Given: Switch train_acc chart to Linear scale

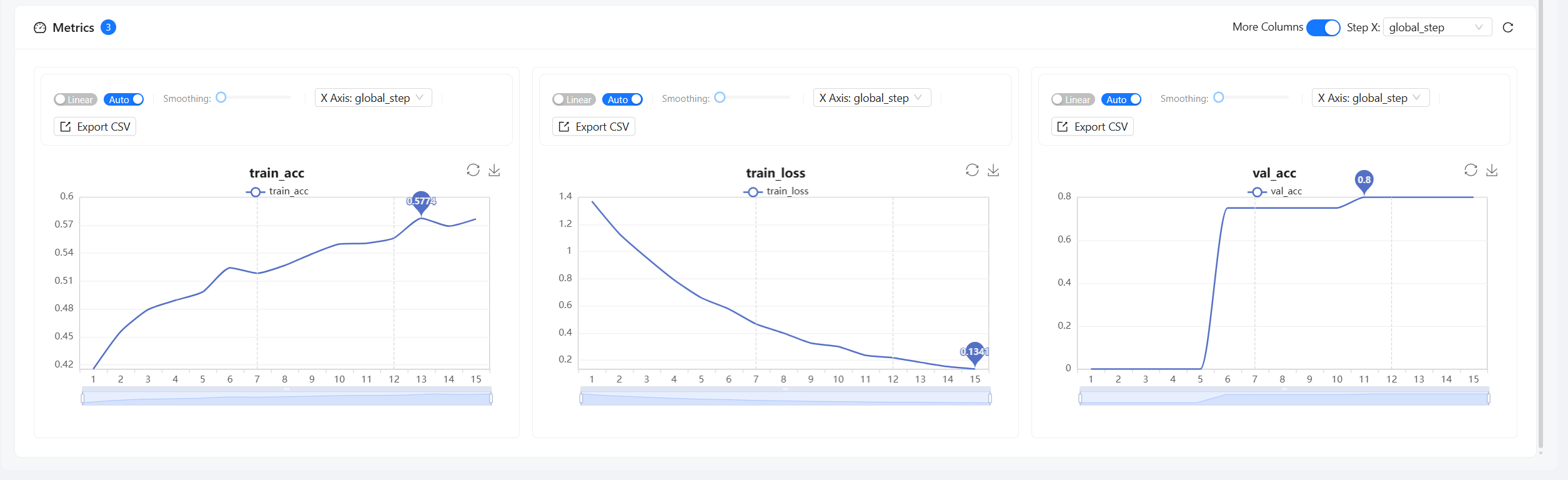Looking at the screenshot, I should 75,99.
